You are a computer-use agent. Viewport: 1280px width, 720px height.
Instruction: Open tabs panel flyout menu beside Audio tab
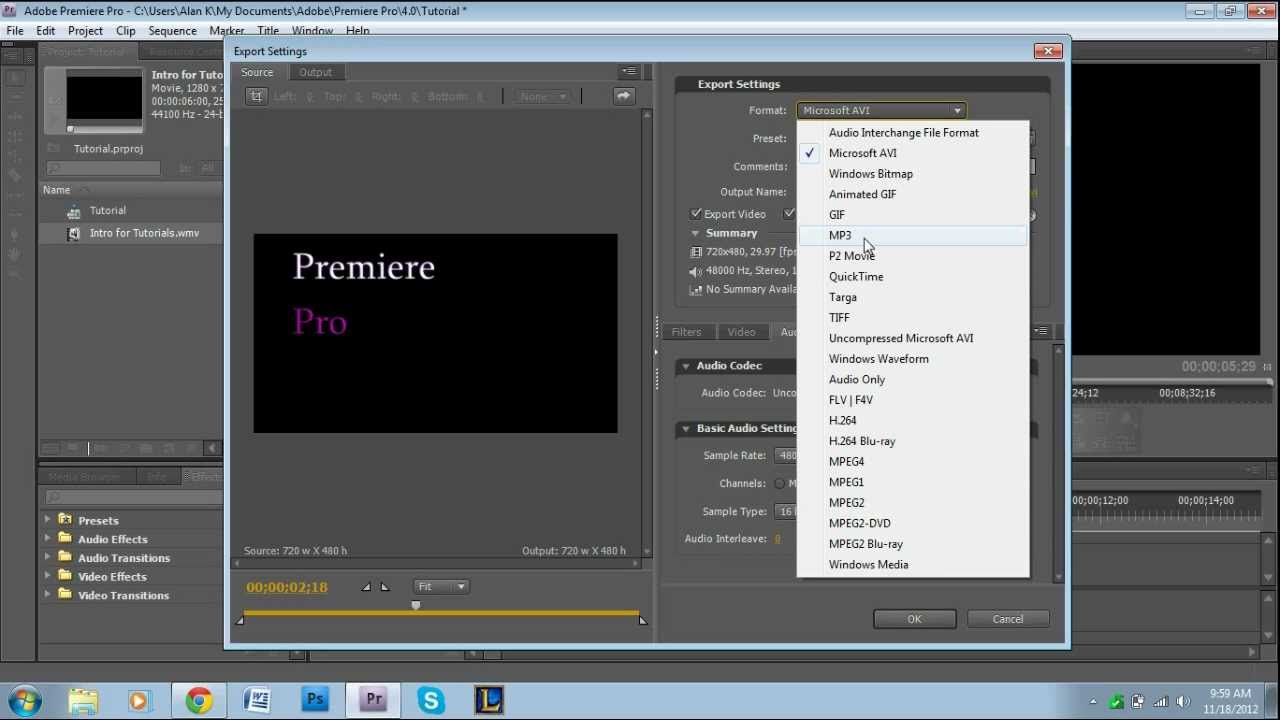coord(1041,331)
